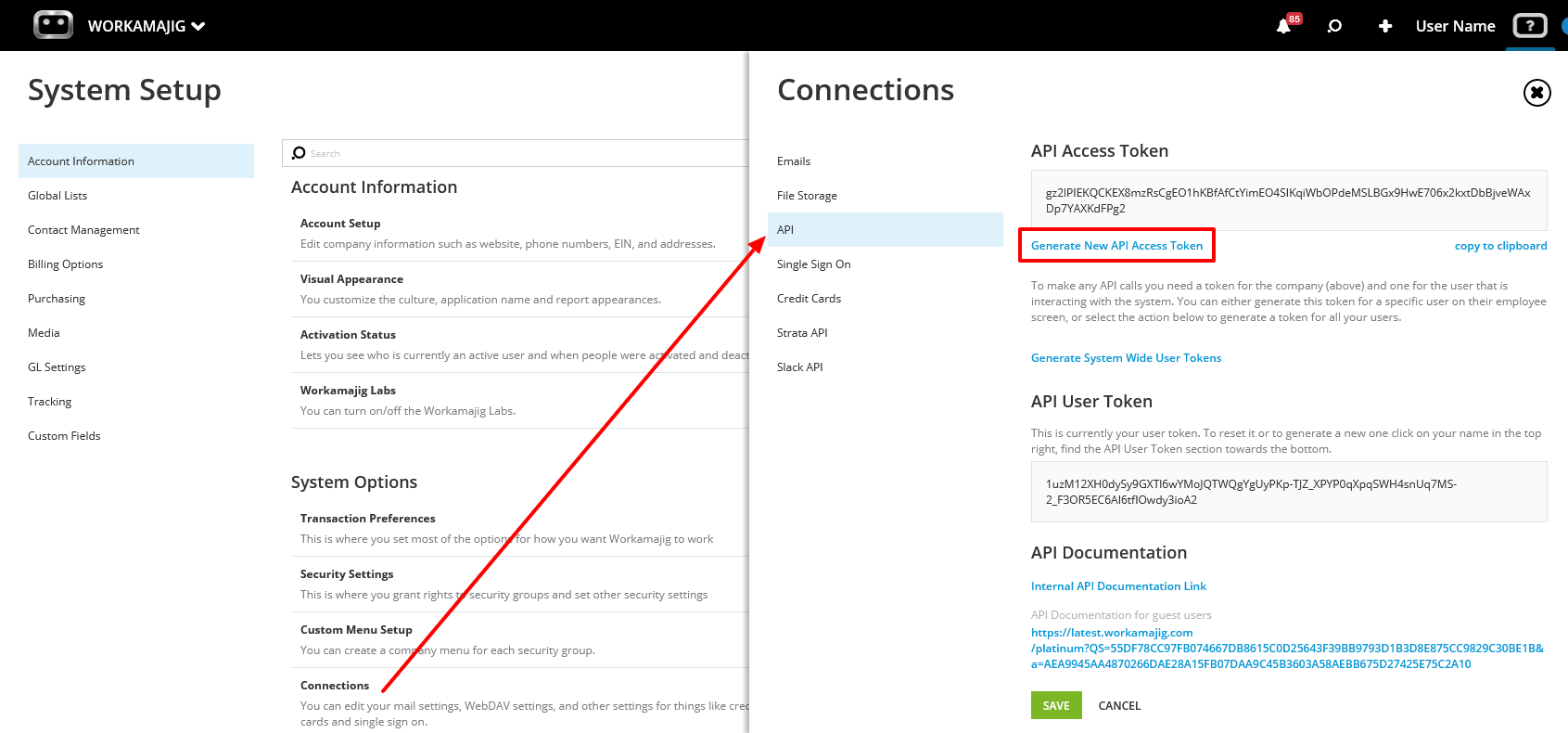The width and height of the screenshot is (1568, 733).
Task: Select API tab in Connections
Action: 886,229
